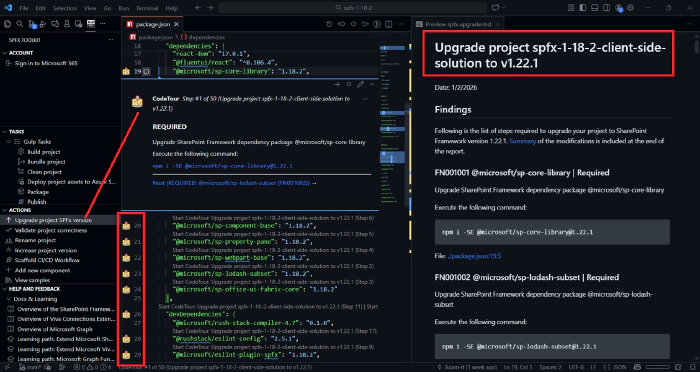The height and width of the screenshot is (372, 700).
Task: Click the minimap in package.json editor
Action: (x=392, y=125)
